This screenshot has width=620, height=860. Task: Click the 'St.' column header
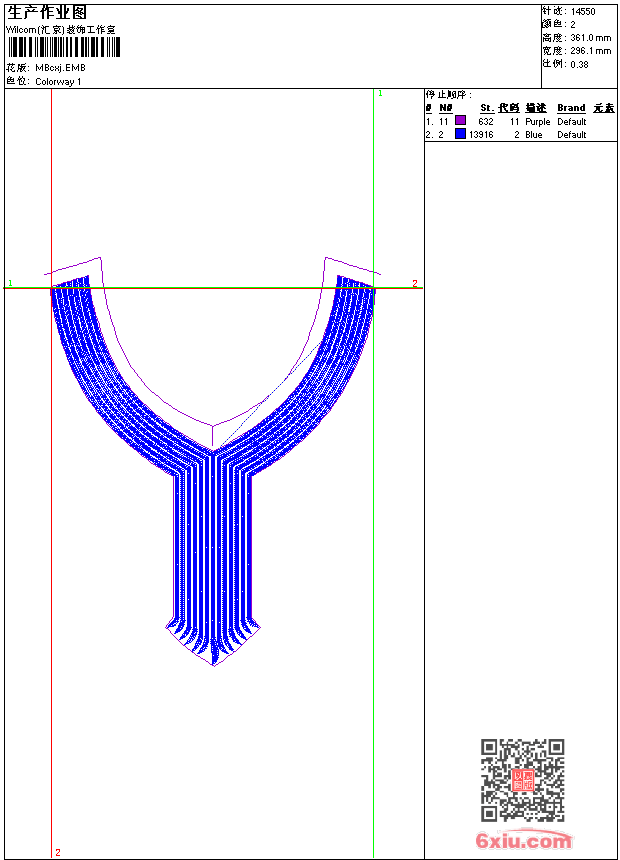[x=487, y=108]
